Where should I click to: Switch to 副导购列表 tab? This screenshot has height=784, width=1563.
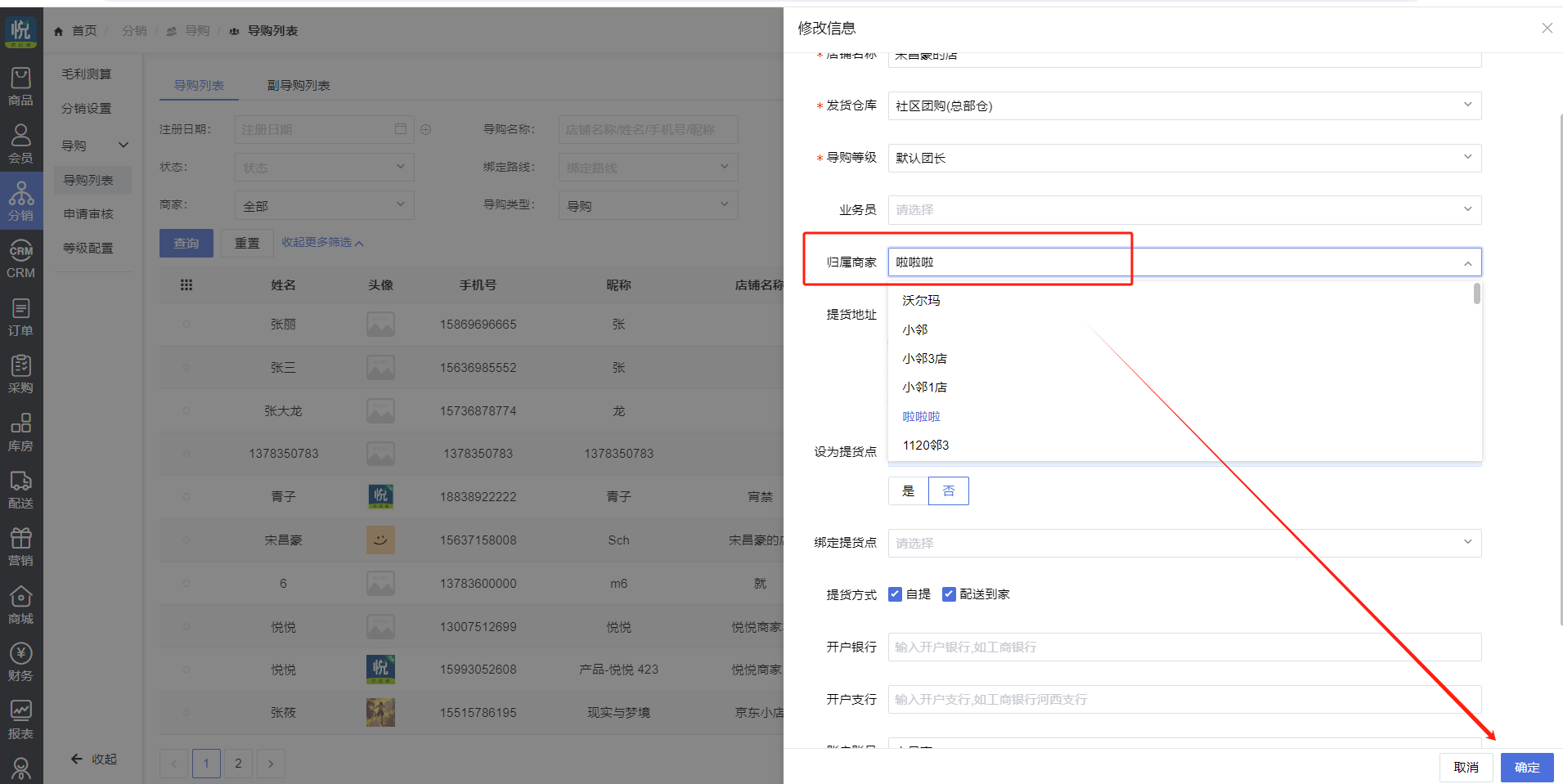tap(299, 85)
